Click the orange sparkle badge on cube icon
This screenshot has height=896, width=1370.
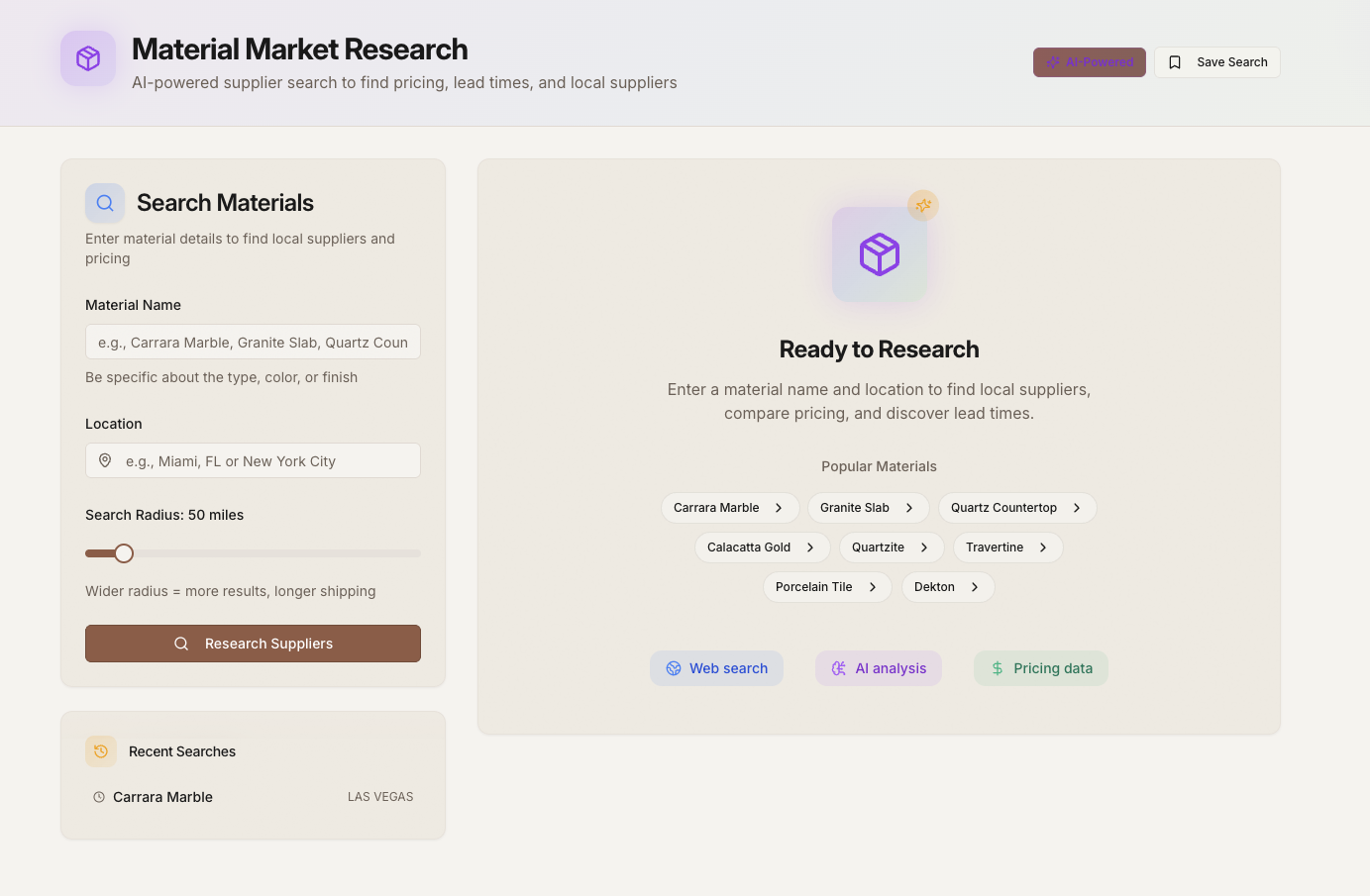923,205
